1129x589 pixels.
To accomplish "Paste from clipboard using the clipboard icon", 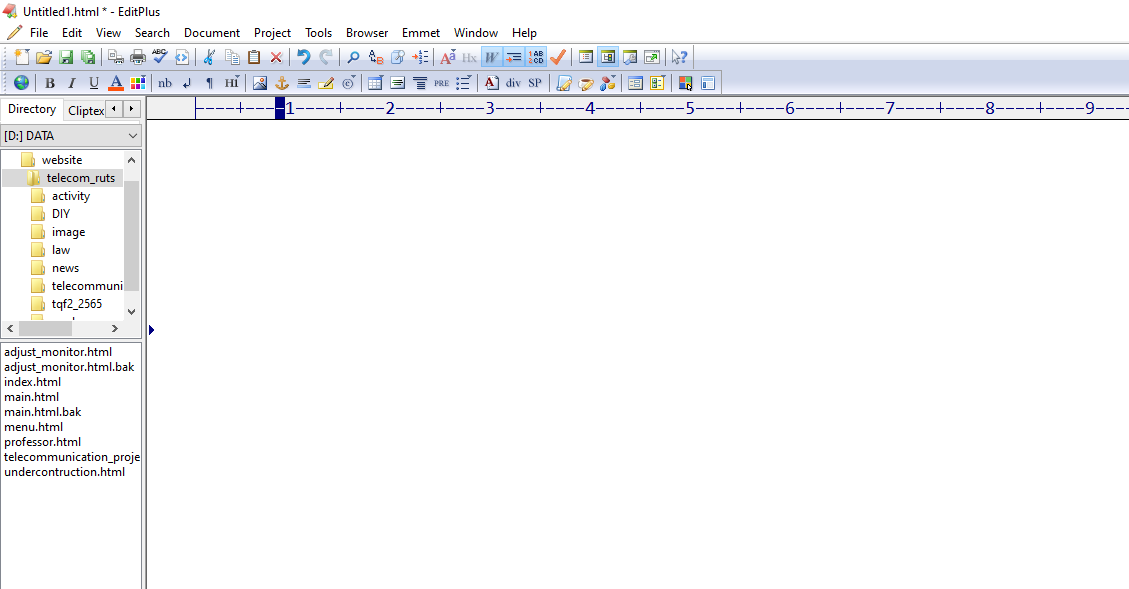I will [x=253, y=57].
